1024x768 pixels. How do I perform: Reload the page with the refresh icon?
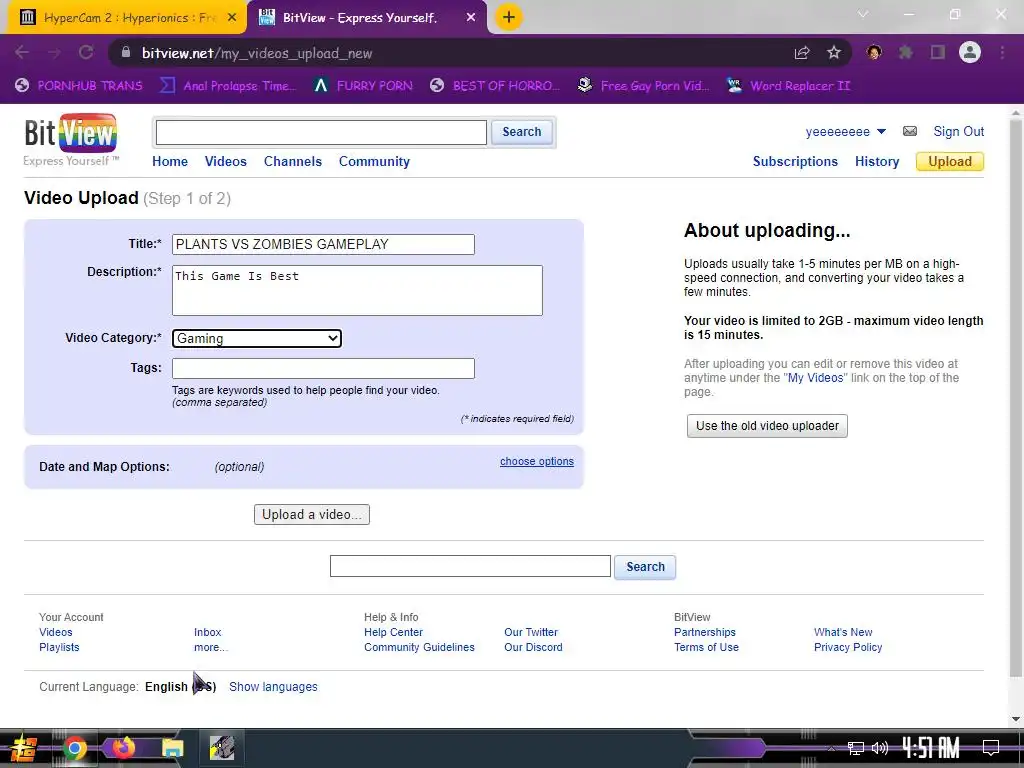86,53
